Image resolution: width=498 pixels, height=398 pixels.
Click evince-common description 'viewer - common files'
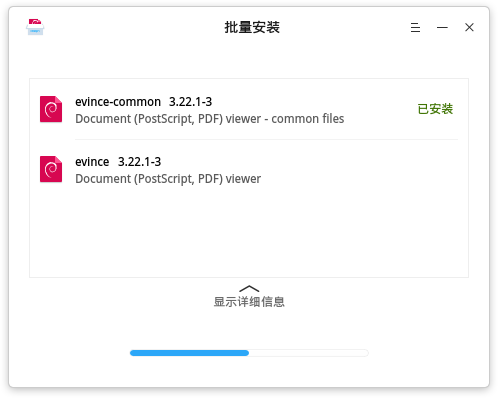tap(285, 119)
